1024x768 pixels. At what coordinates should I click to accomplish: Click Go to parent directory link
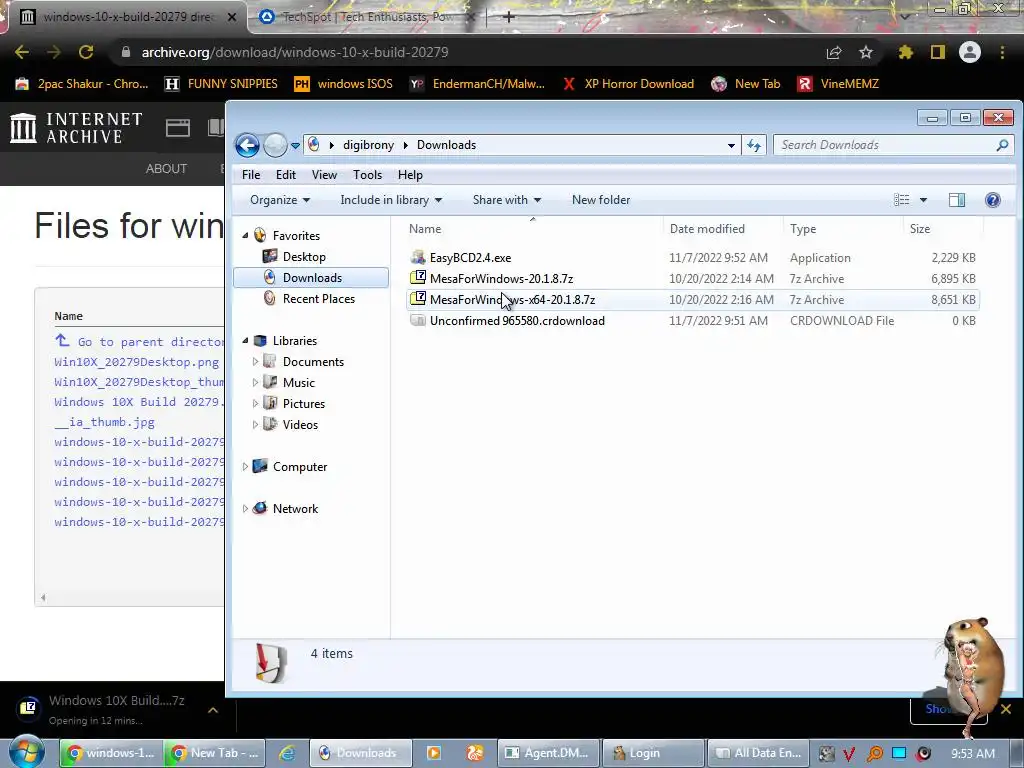138,342
